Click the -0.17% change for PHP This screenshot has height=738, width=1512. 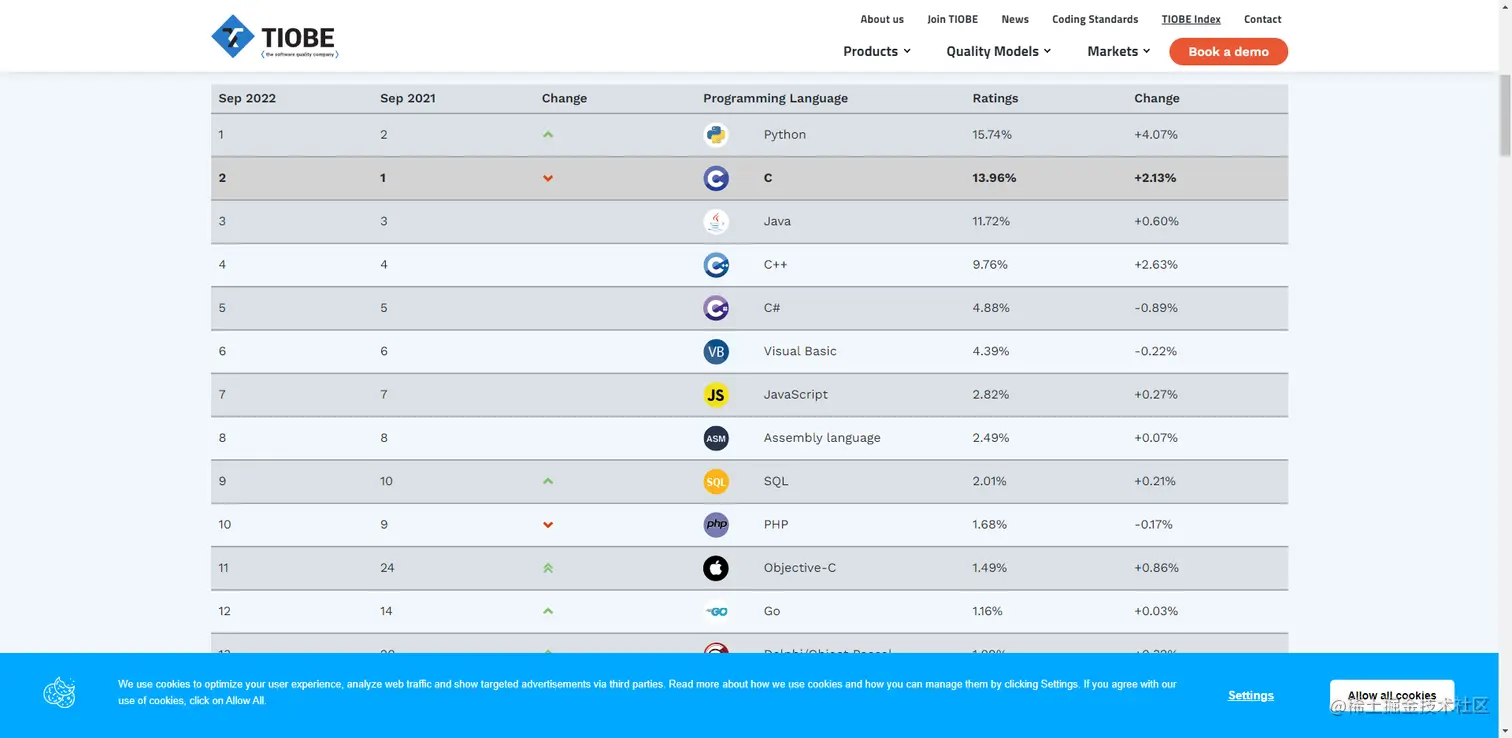tap(1154, 524)
